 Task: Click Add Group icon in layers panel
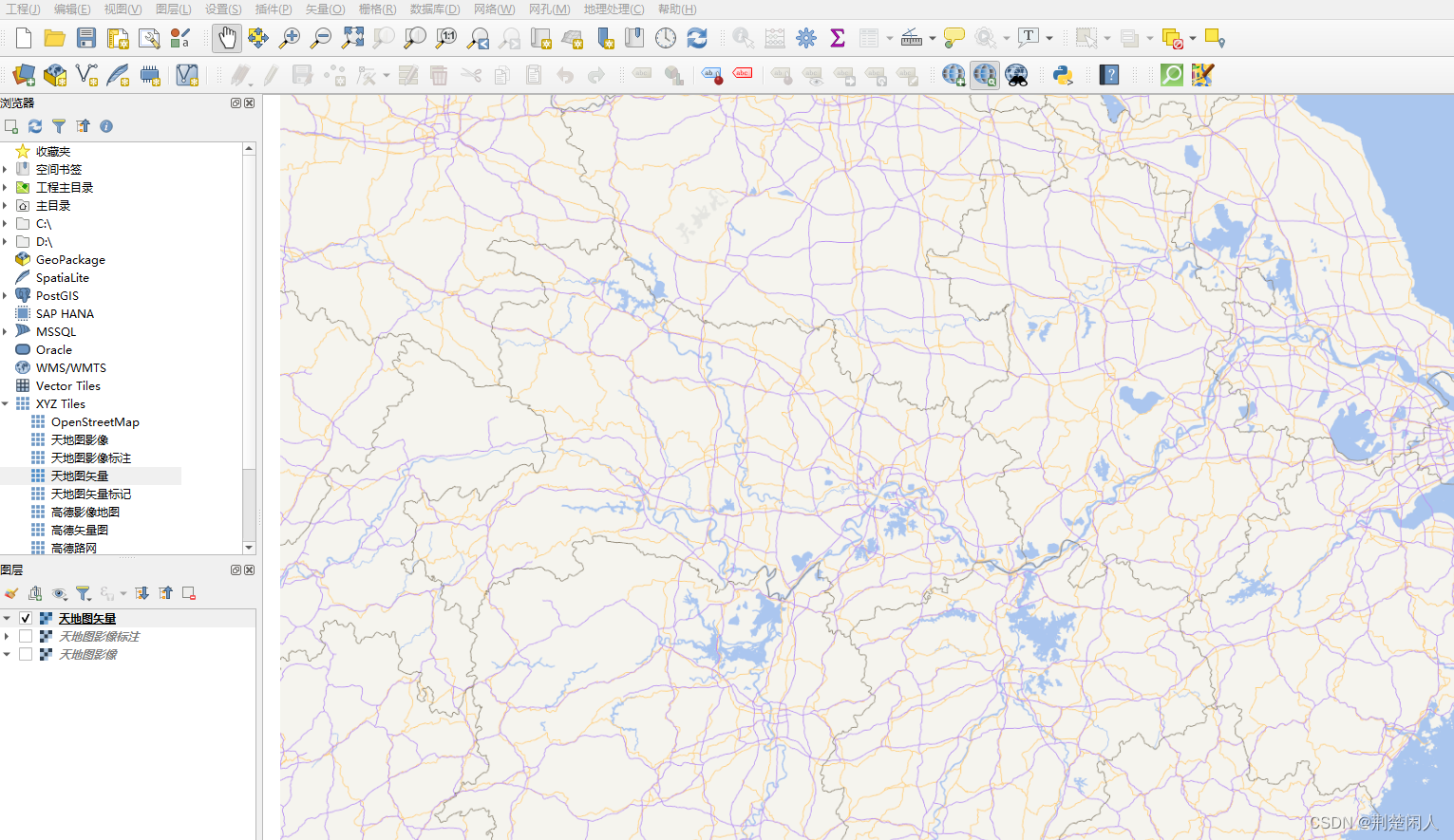click(x=35, y=593)
